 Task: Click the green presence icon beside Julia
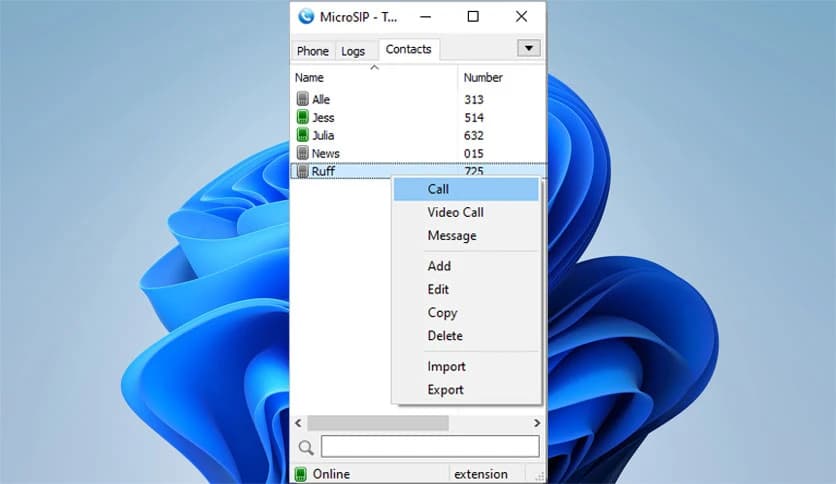(302, 134)
